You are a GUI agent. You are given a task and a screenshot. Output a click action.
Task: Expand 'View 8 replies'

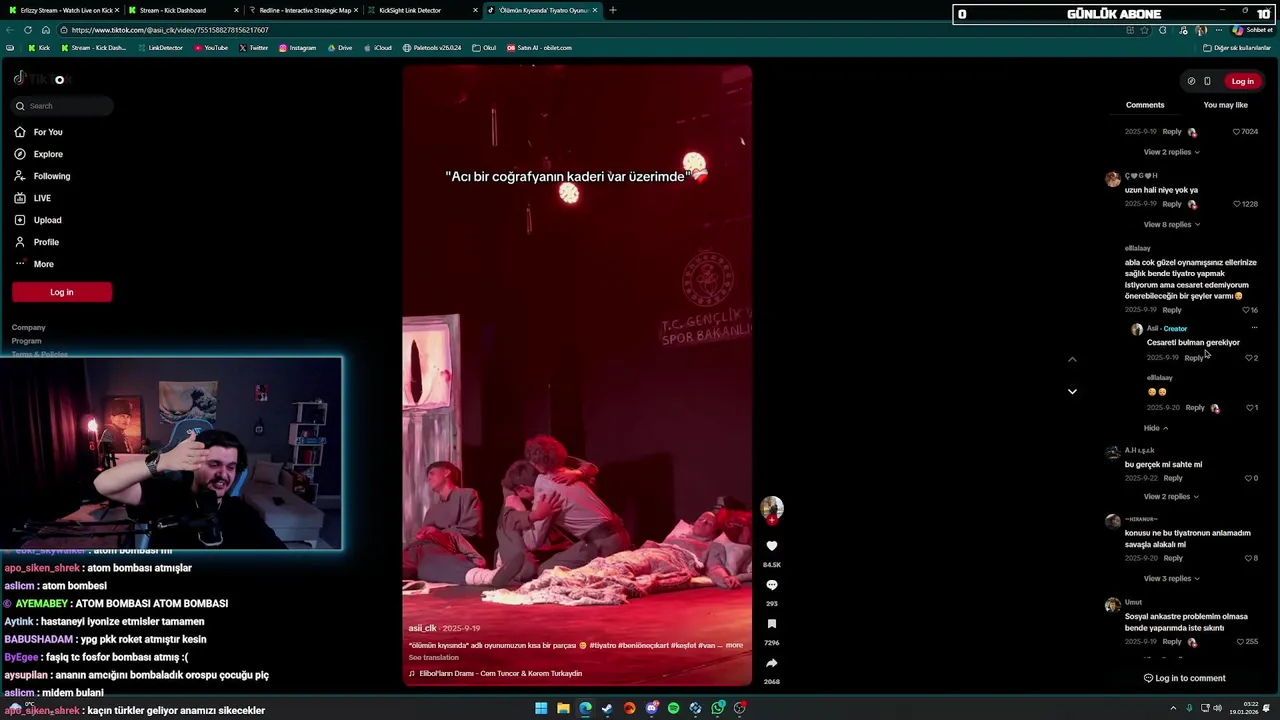coord(1171,224)
